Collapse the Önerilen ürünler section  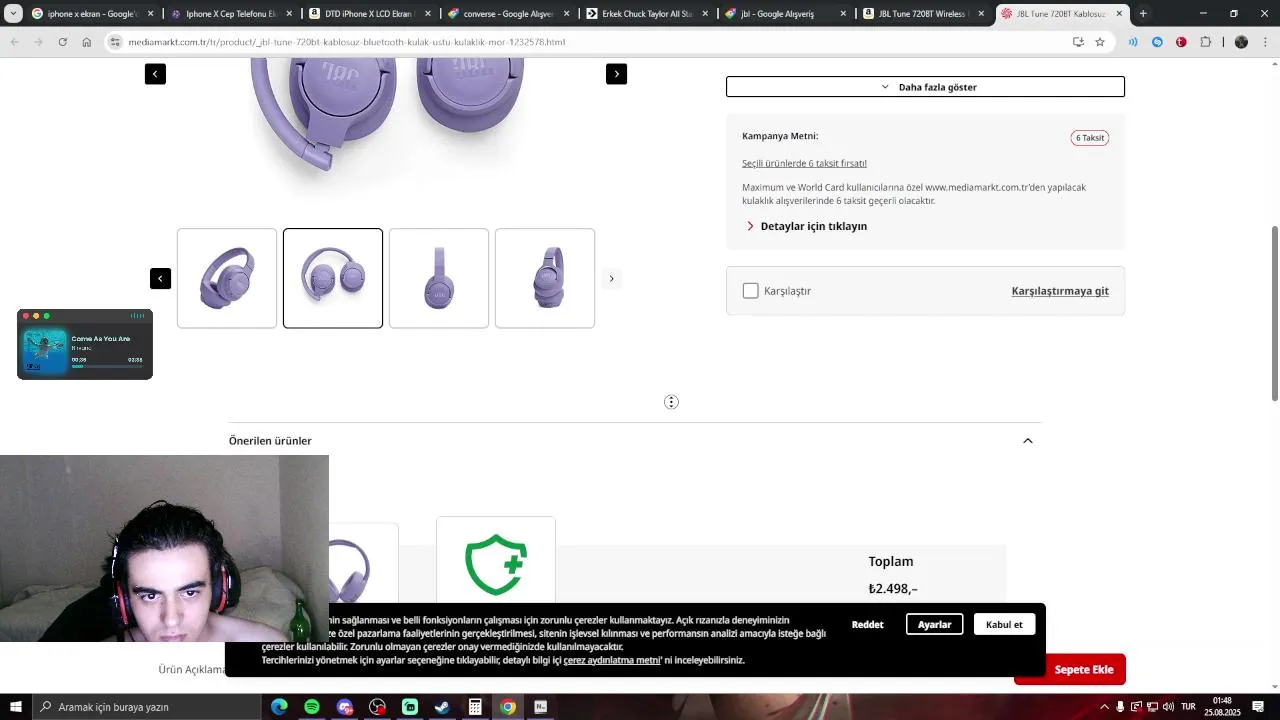(1028, 441)
